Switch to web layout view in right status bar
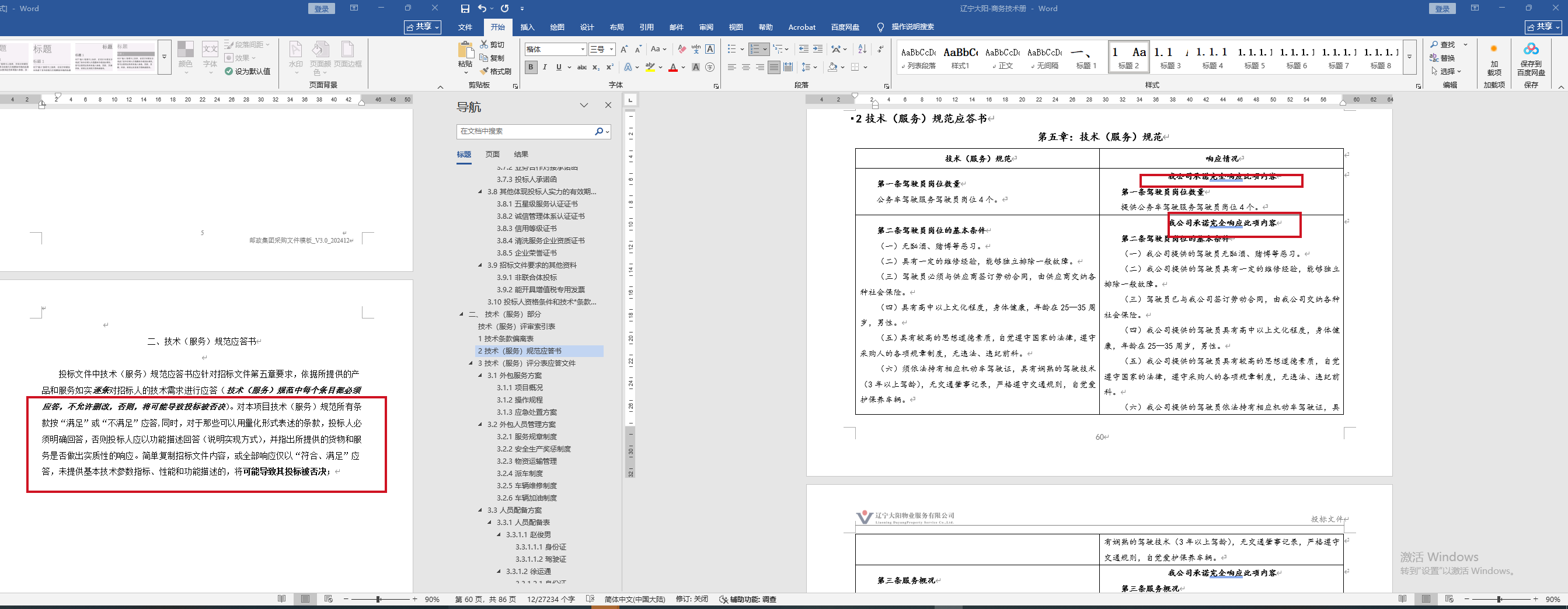Viewport: 1568px width, 609px height. (1449, 599)
